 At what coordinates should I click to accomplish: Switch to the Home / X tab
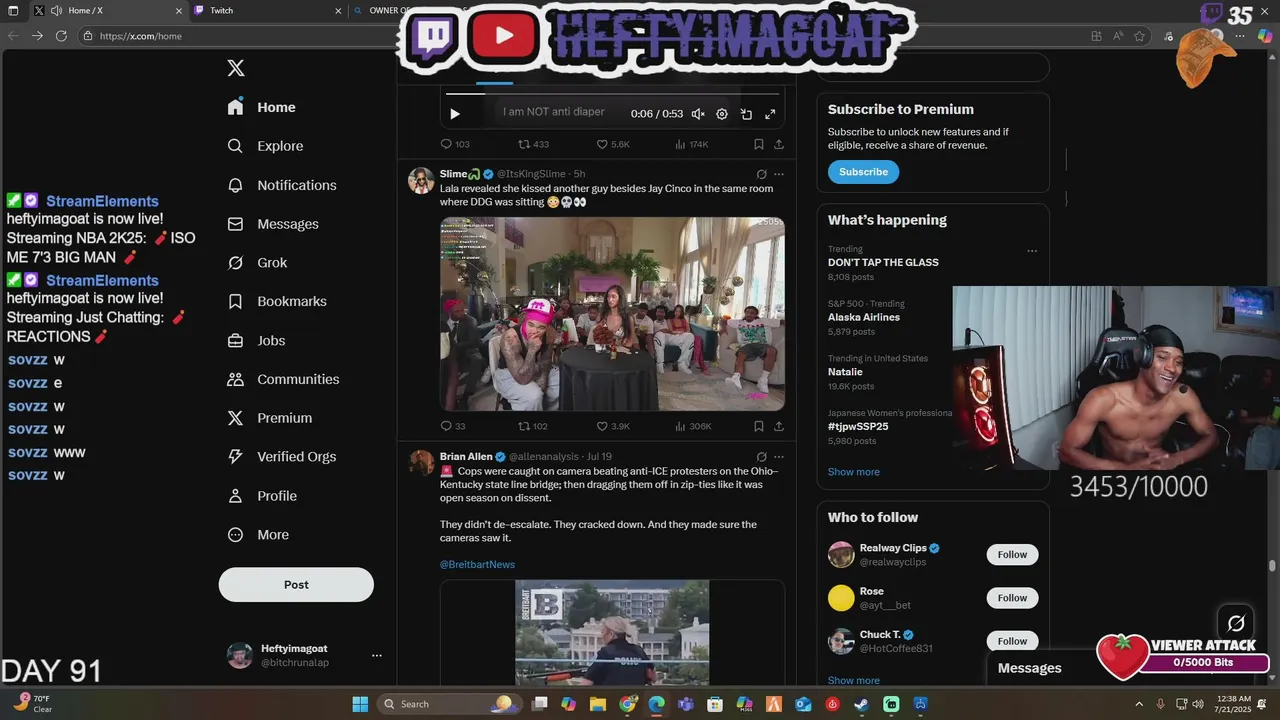coord(108,11)
